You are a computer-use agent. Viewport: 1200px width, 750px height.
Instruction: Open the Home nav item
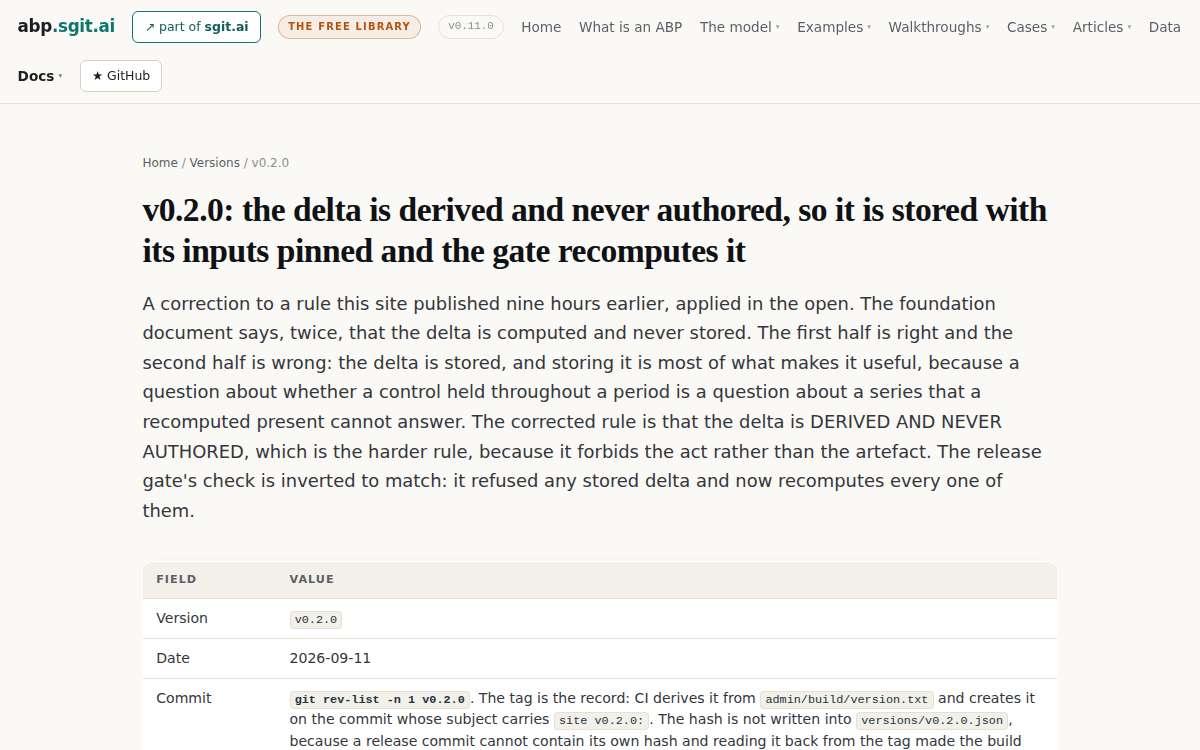coord(541,27)
